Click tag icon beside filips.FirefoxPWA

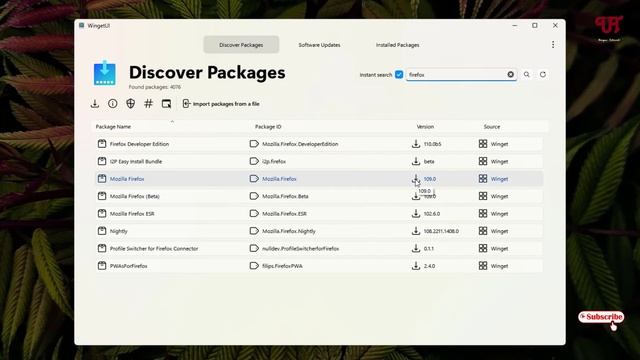(254, 266)
